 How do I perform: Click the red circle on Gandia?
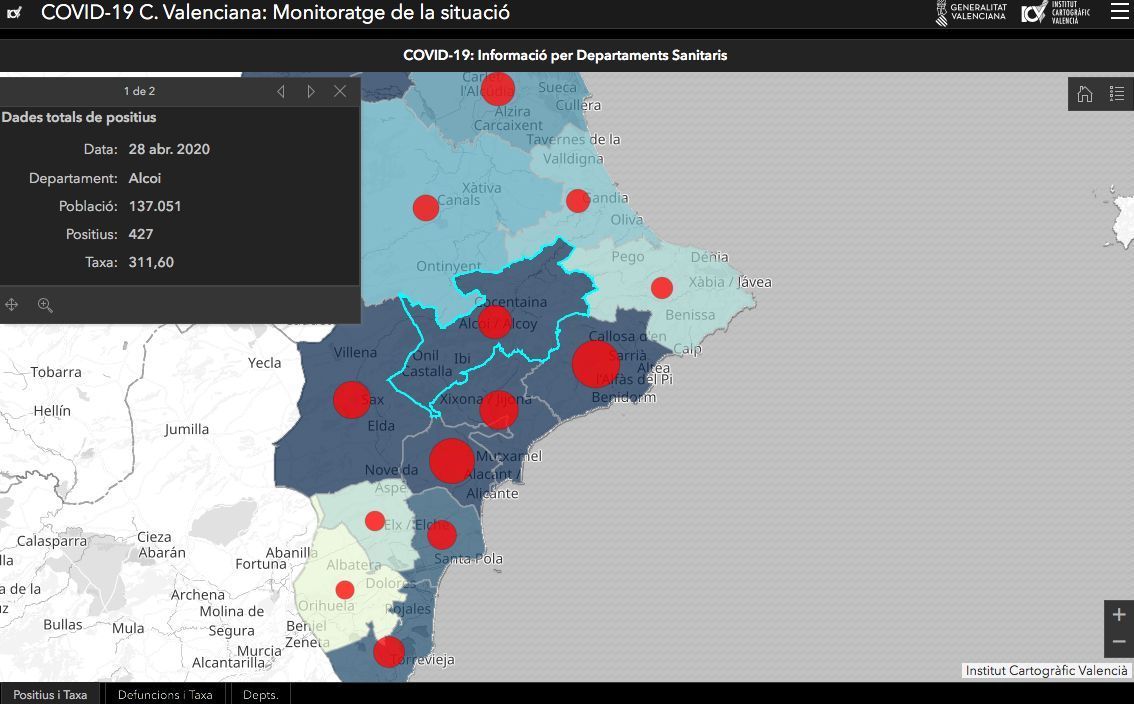(578, 201)
